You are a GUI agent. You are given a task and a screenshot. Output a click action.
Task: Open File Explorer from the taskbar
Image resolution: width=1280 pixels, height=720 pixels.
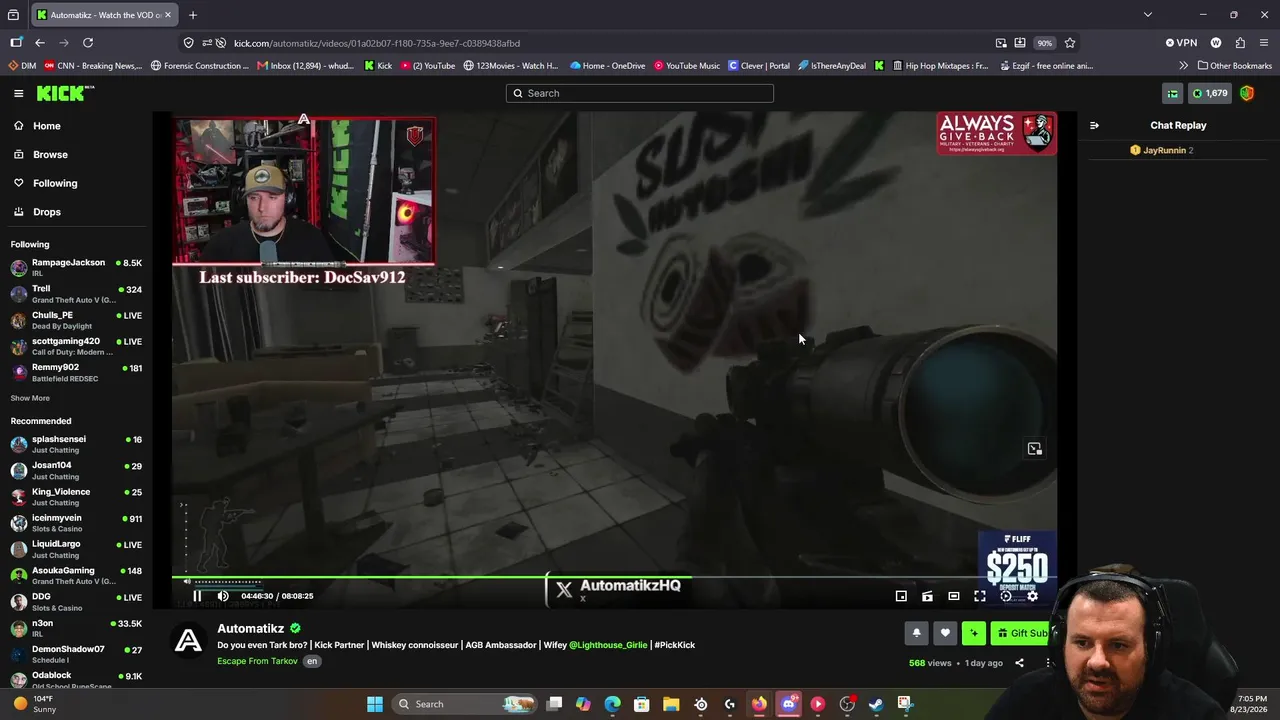(671, 704)
